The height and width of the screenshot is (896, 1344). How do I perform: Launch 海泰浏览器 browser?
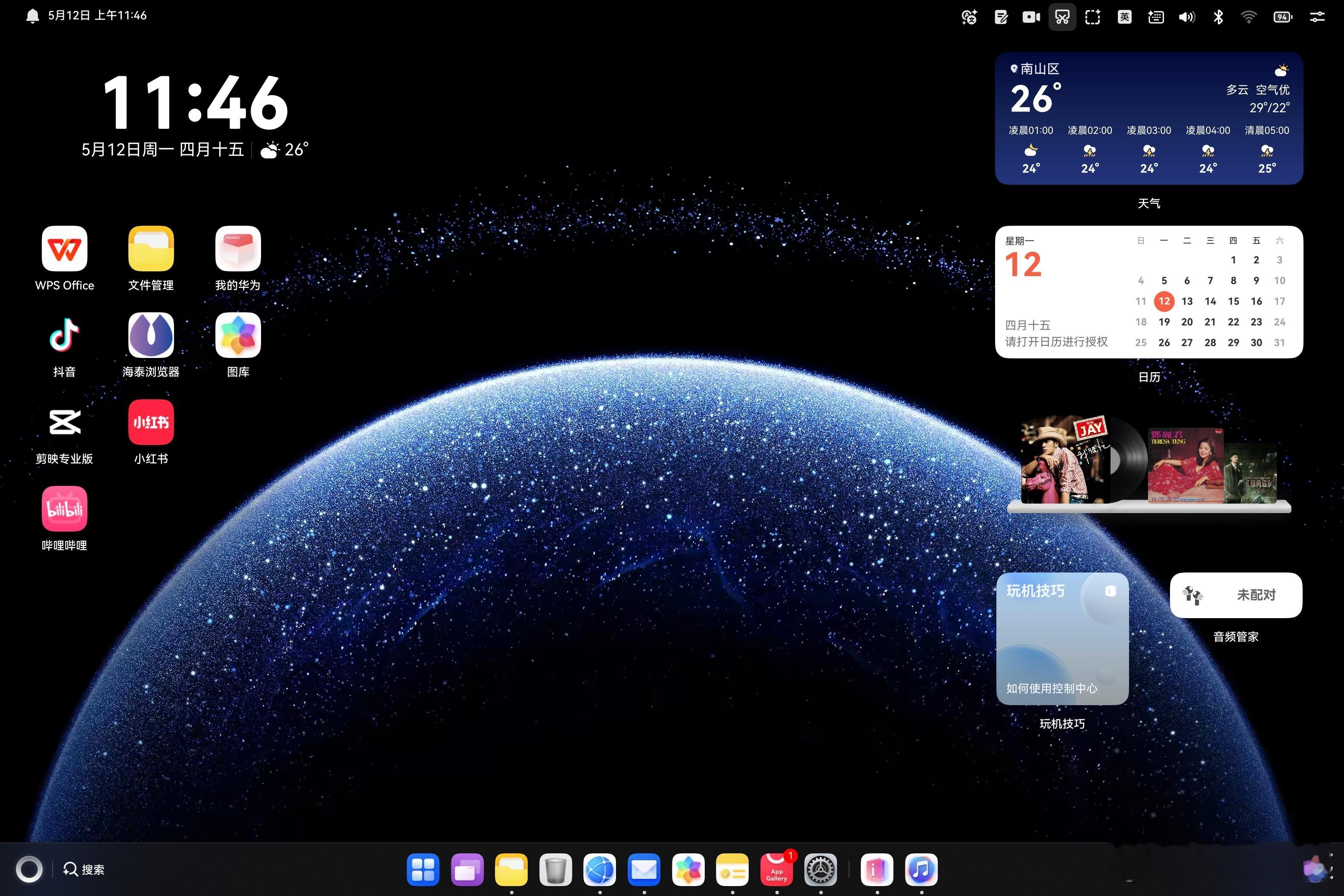151,336
